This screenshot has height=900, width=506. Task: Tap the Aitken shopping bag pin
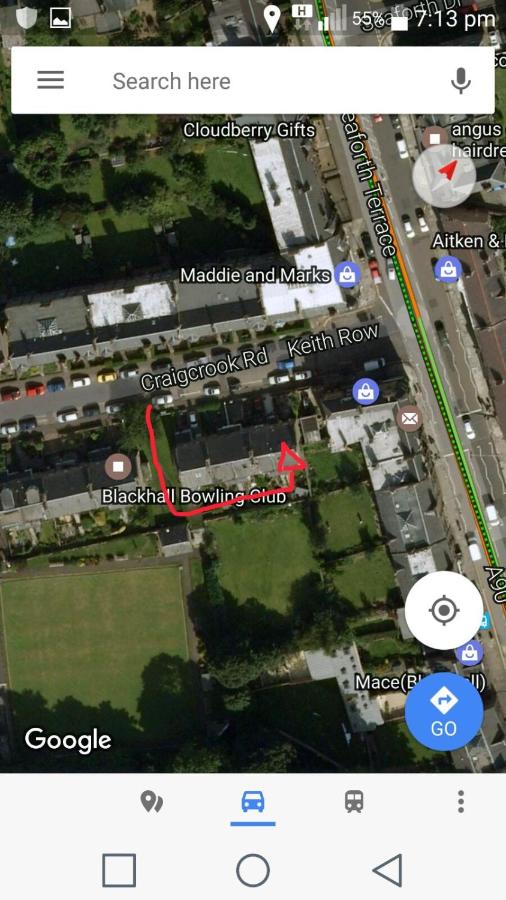pos(447,269)
